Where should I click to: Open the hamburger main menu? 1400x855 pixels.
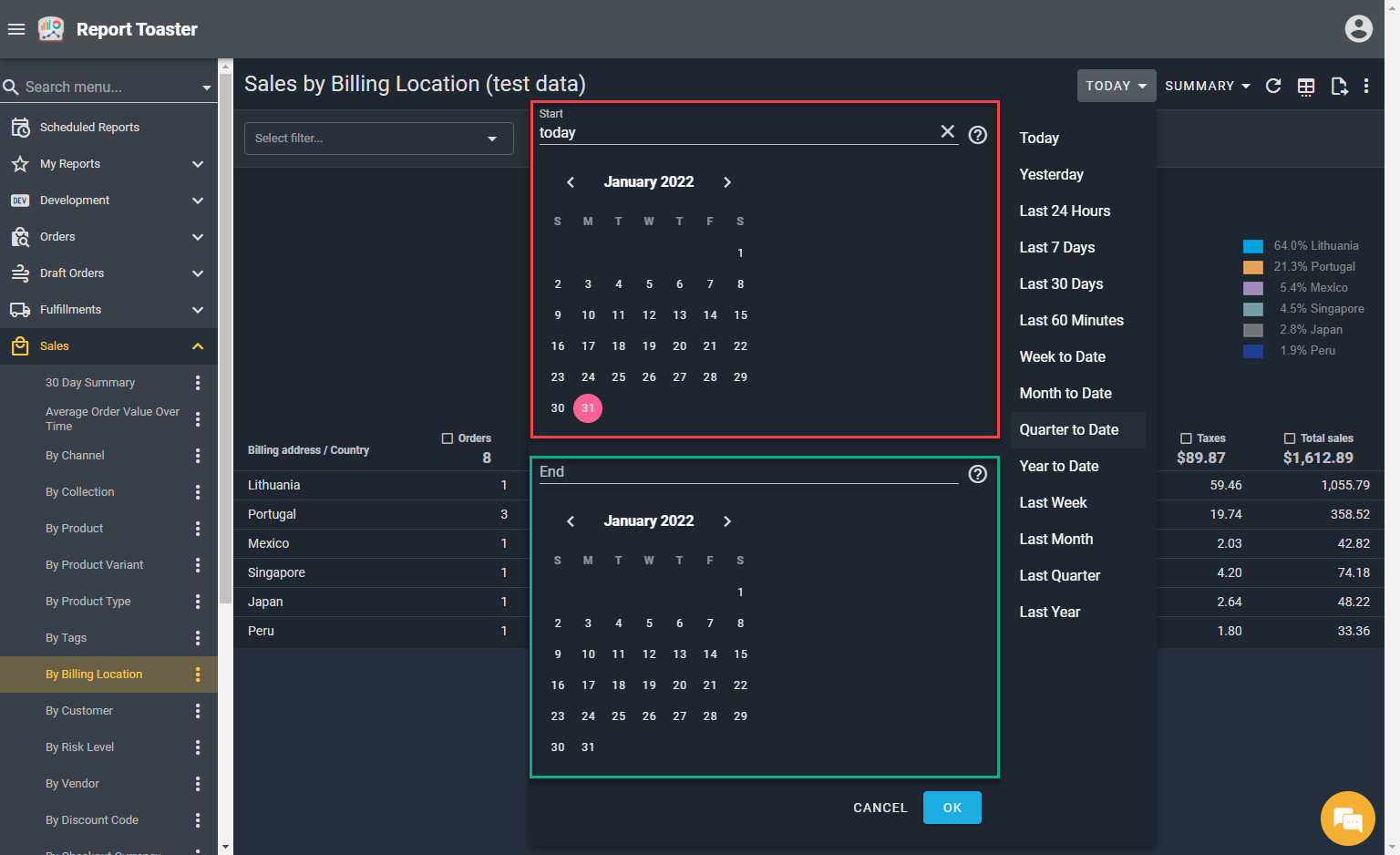tap(15, 29)
